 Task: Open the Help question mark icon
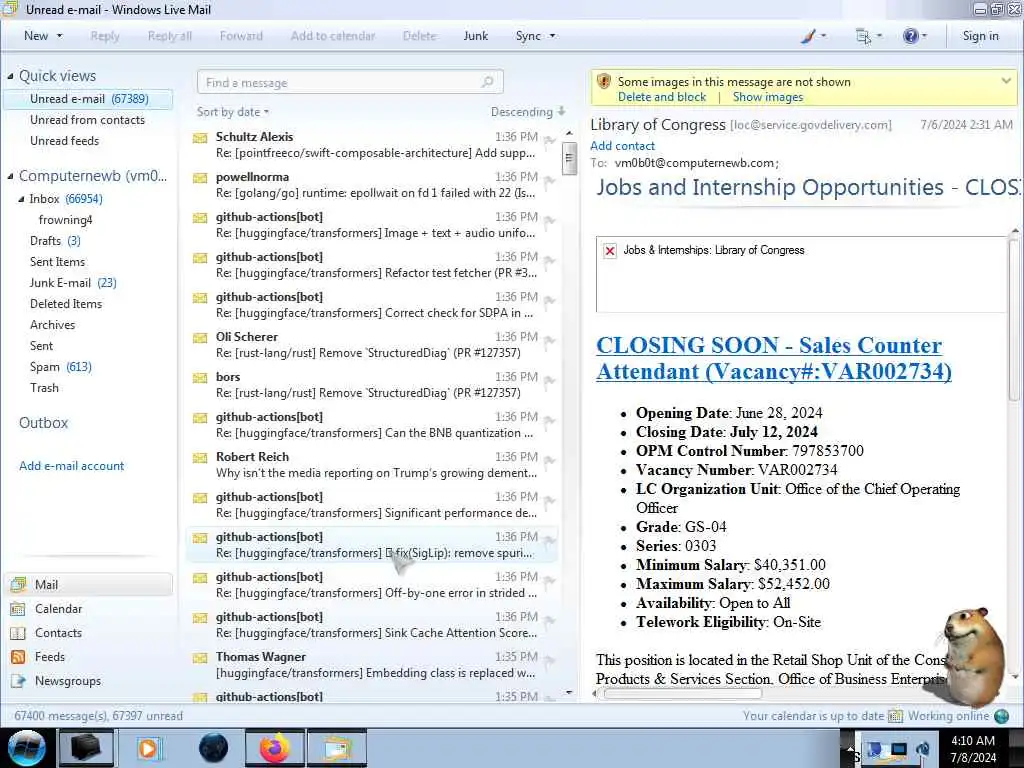[x=910, y=36]
